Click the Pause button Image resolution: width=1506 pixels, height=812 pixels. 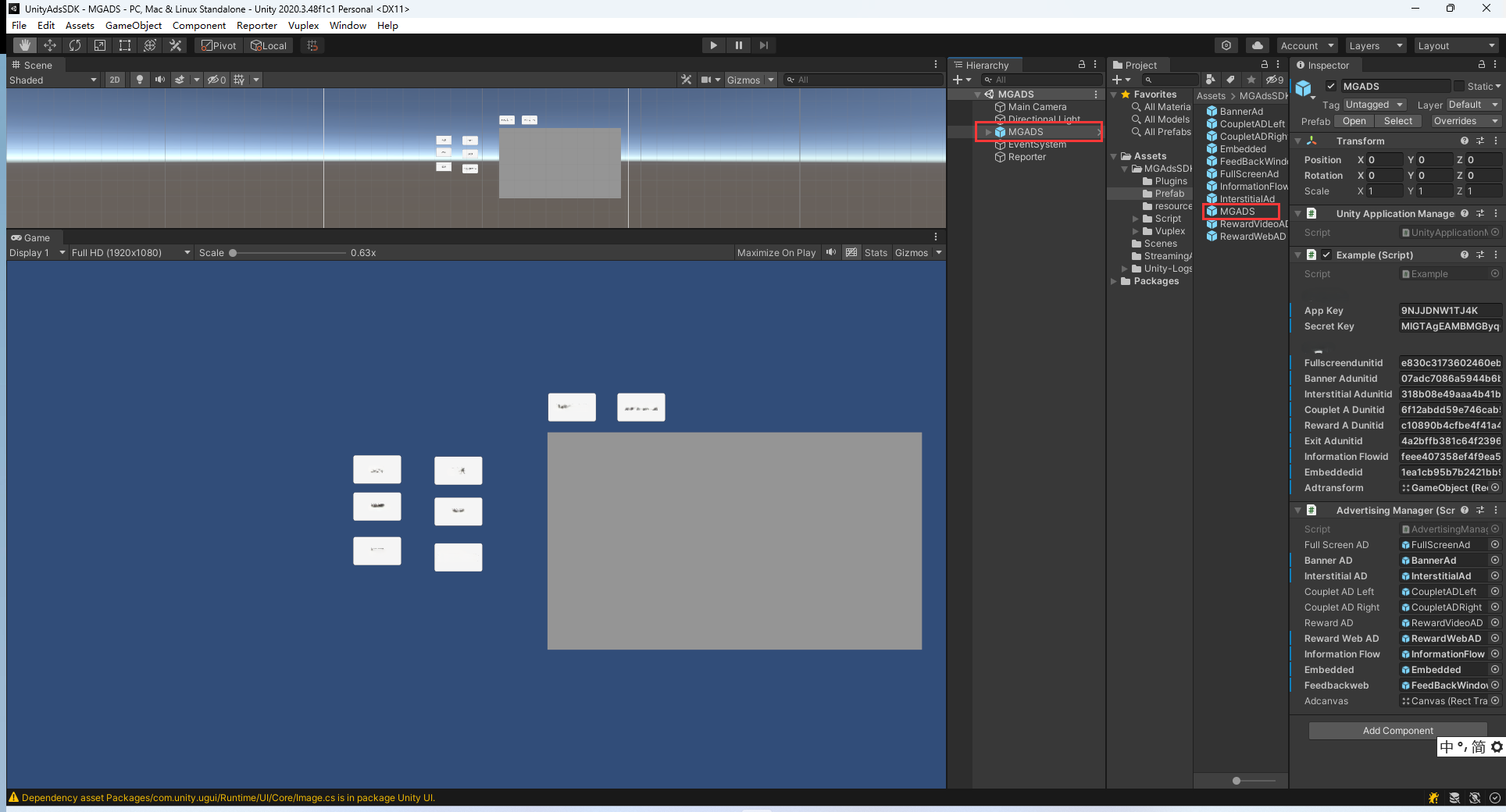click(x=738, y=45)
